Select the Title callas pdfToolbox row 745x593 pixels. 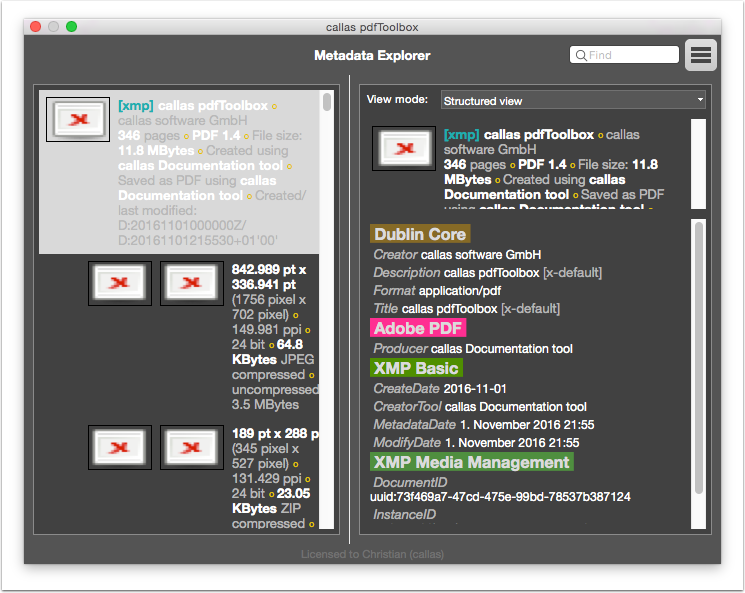point(467,309)
